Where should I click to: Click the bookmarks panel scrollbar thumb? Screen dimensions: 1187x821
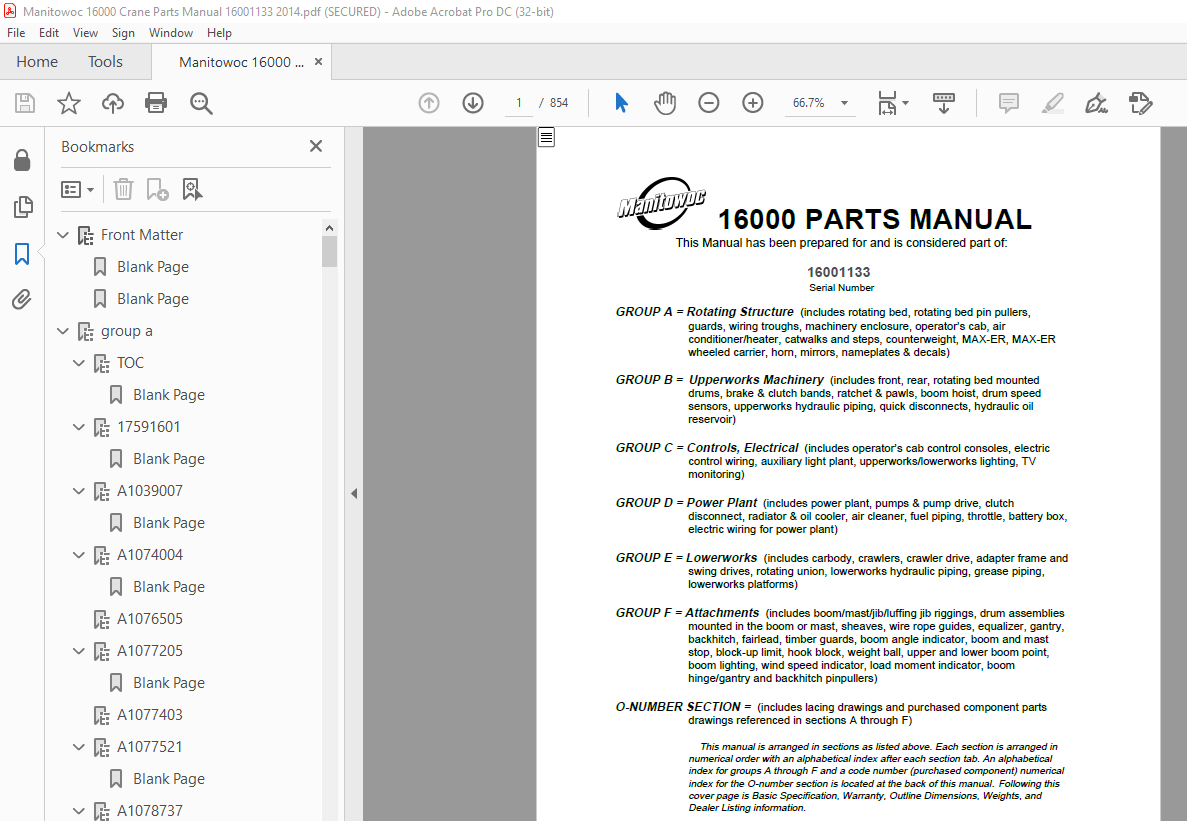click(329, 251)
